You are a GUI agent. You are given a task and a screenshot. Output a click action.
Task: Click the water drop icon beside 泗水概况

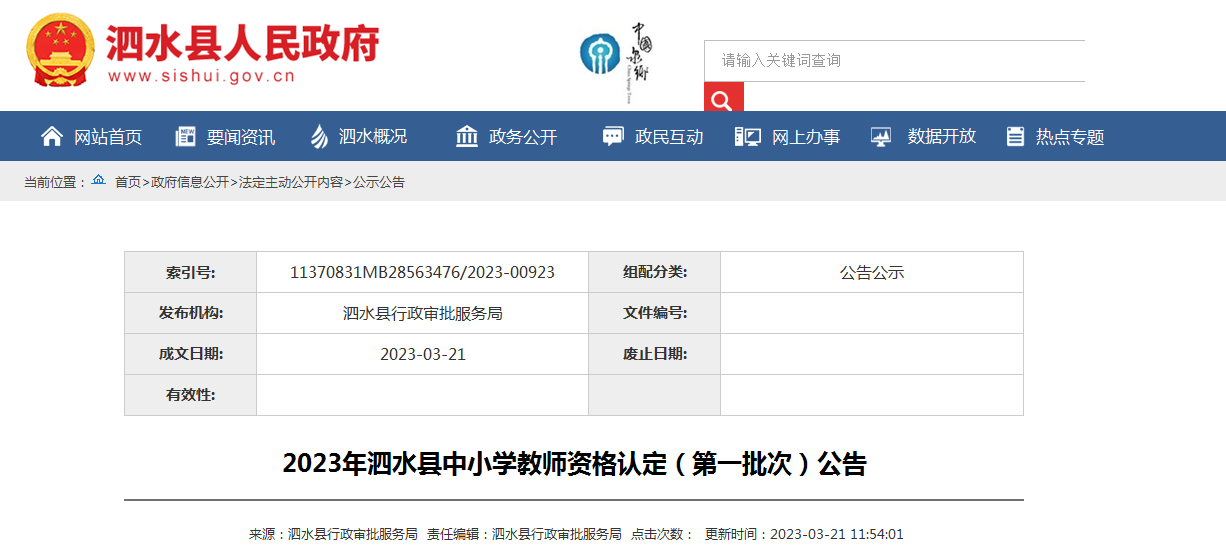[319, 137]
